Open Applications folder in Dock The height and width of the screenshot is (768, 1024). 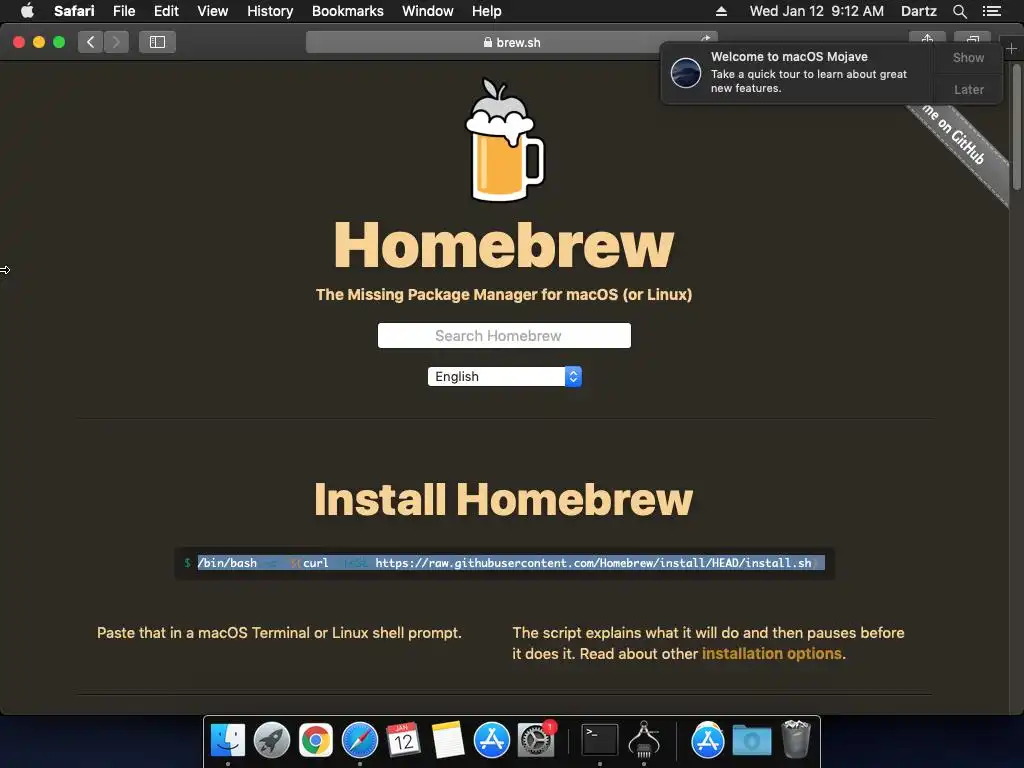pos(707,740)
